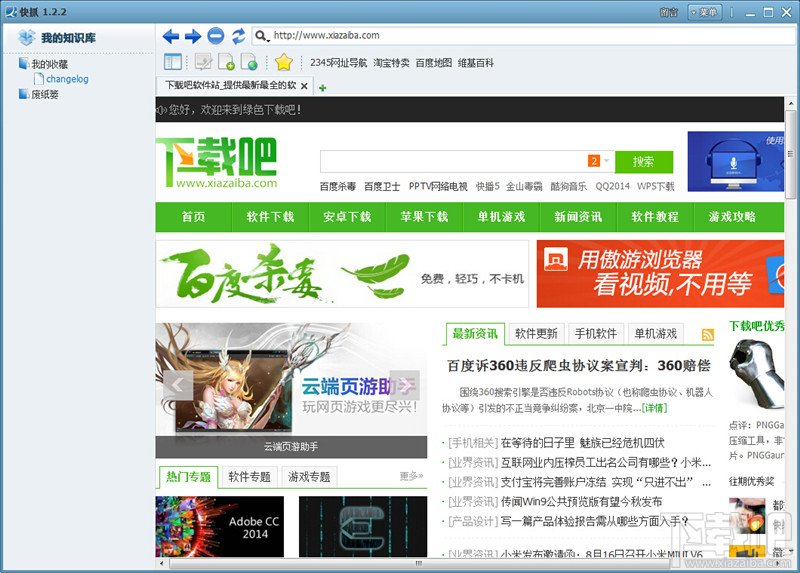Open 新闻资讯 in the green nav bar
The height and width of the screenshot is (573, 800).
(x=579, y=217)
